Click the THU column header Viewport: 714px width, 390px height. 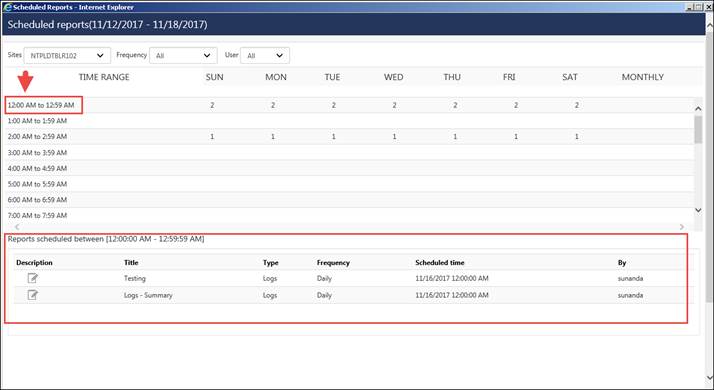[452, 77]
